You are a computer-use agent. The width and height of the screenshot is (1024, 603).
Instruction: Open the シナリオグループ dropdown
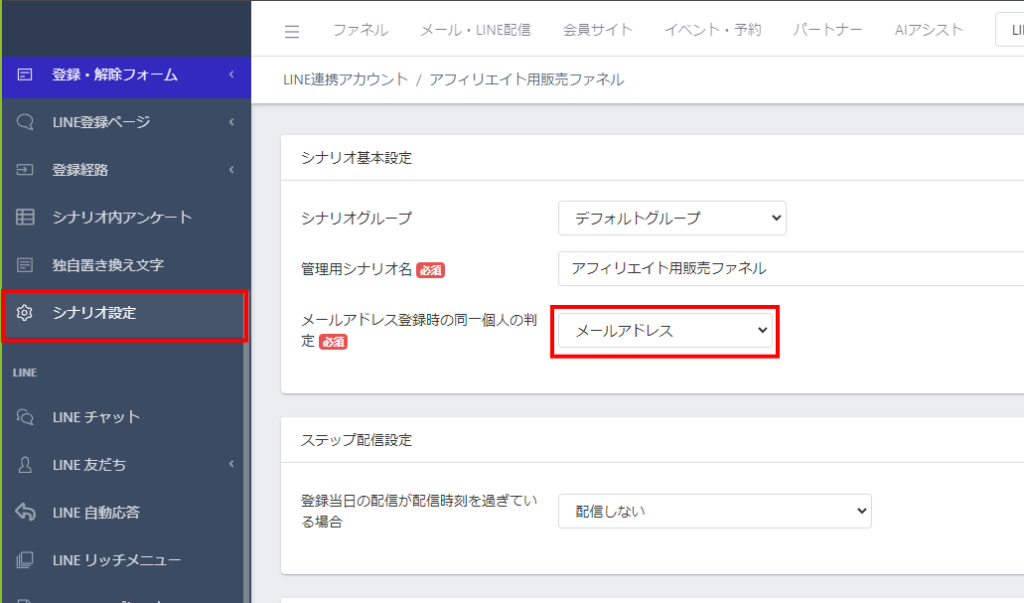pos(672,218)
